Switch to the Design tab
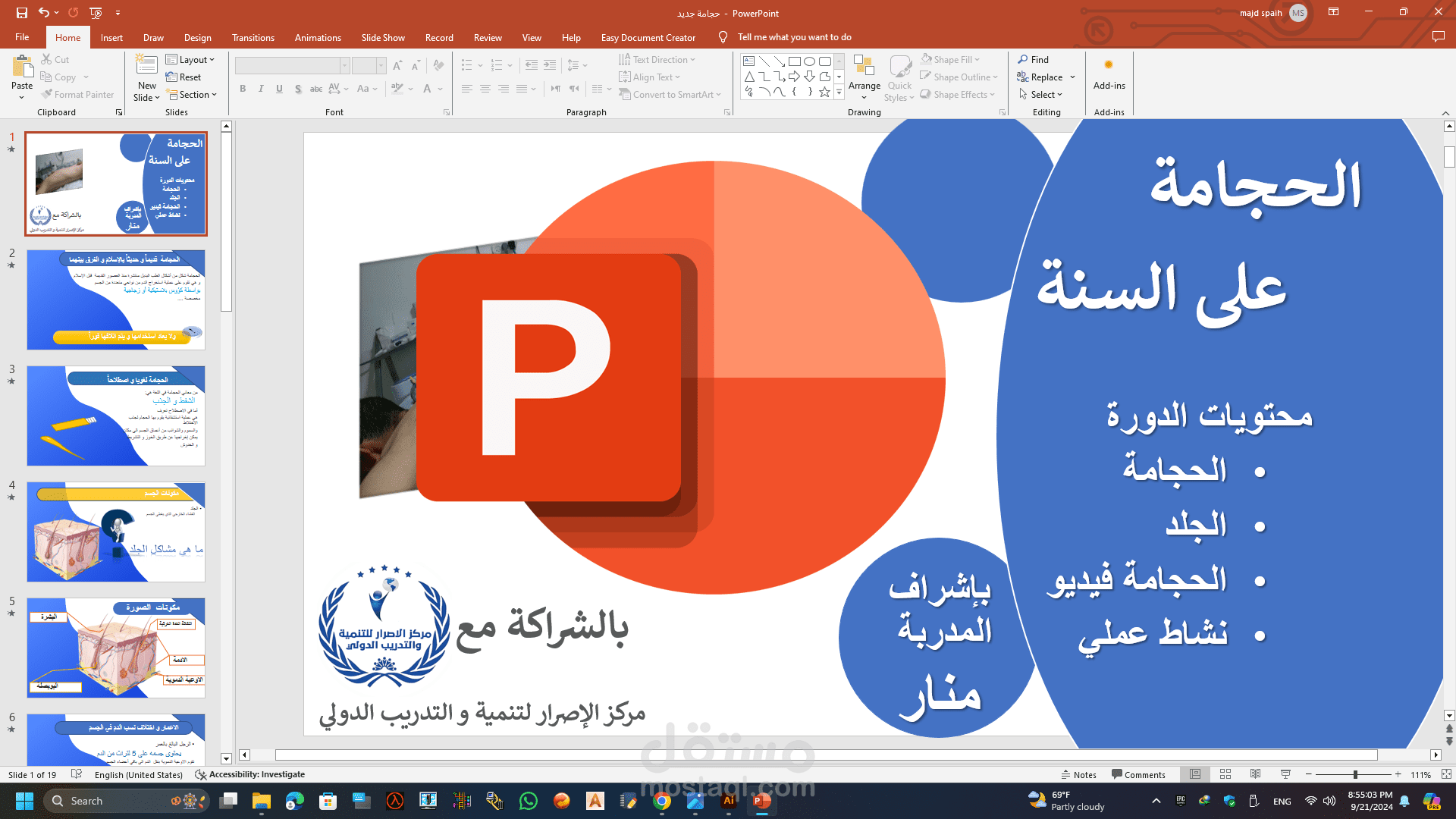Viewport: 1456px width, 819px height. [197, 37]
